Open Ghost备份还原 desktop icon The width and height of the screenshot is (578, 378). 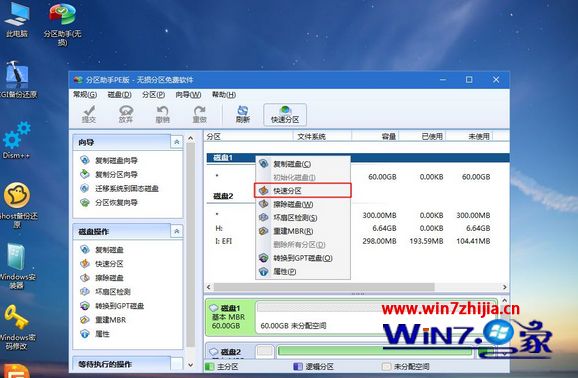click(17, 205)
